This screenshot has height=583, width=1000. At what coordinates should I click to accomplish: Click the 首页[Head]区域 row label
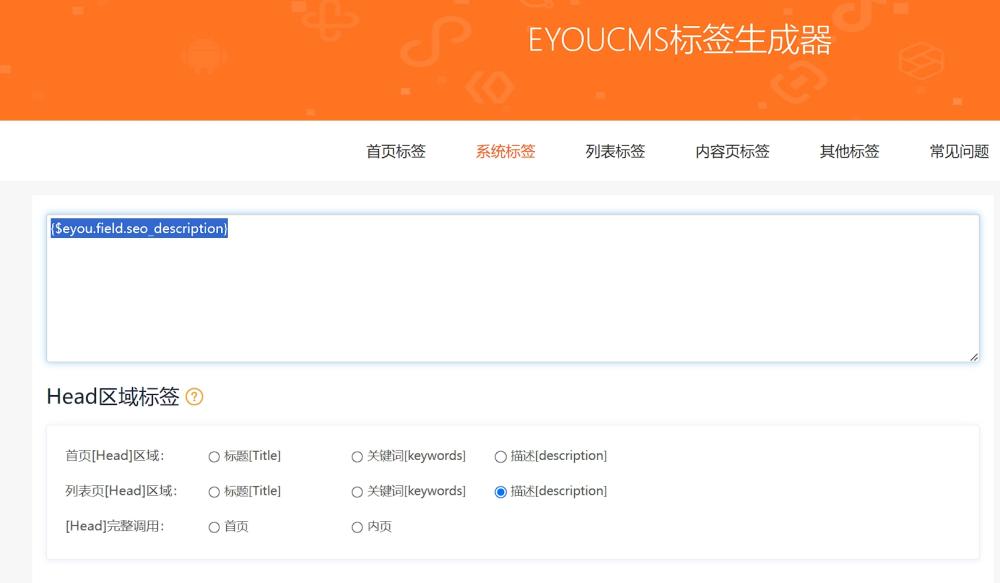click(115, 455)
